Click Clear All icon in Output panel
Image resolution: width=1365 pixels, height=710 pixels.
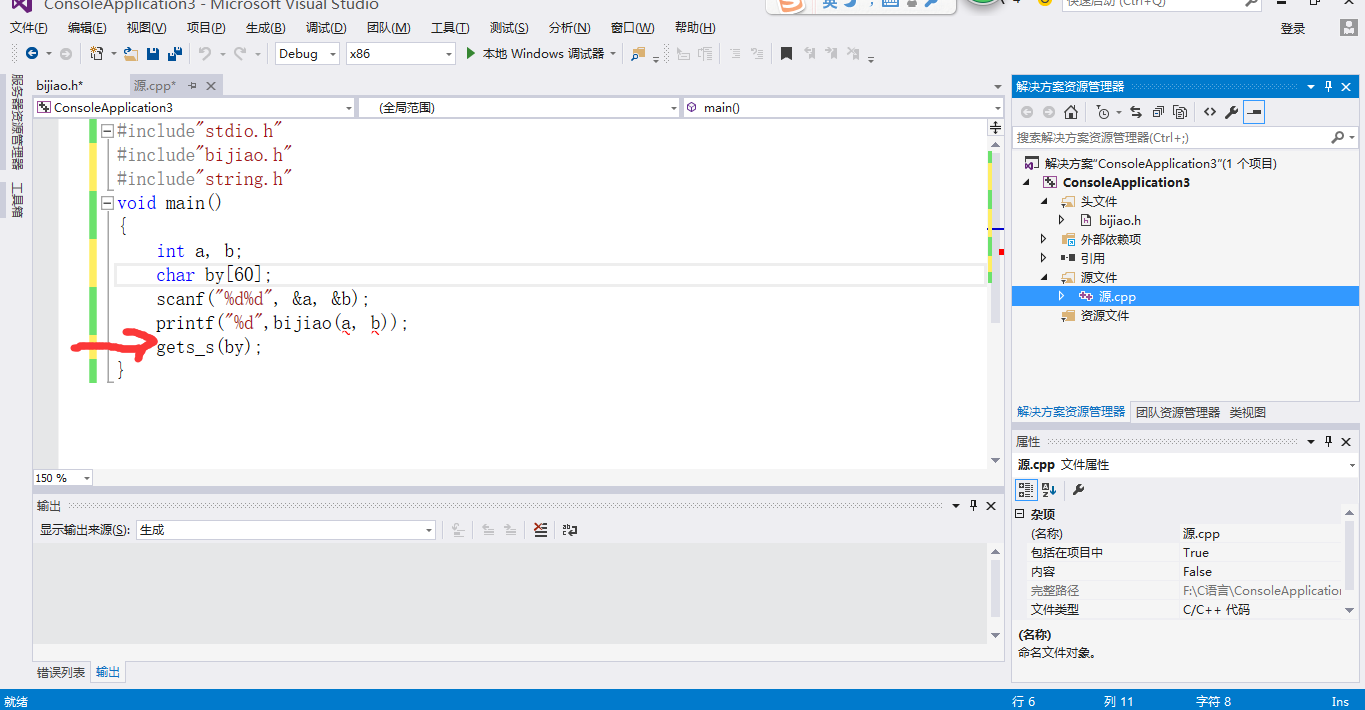pos(540,530)
